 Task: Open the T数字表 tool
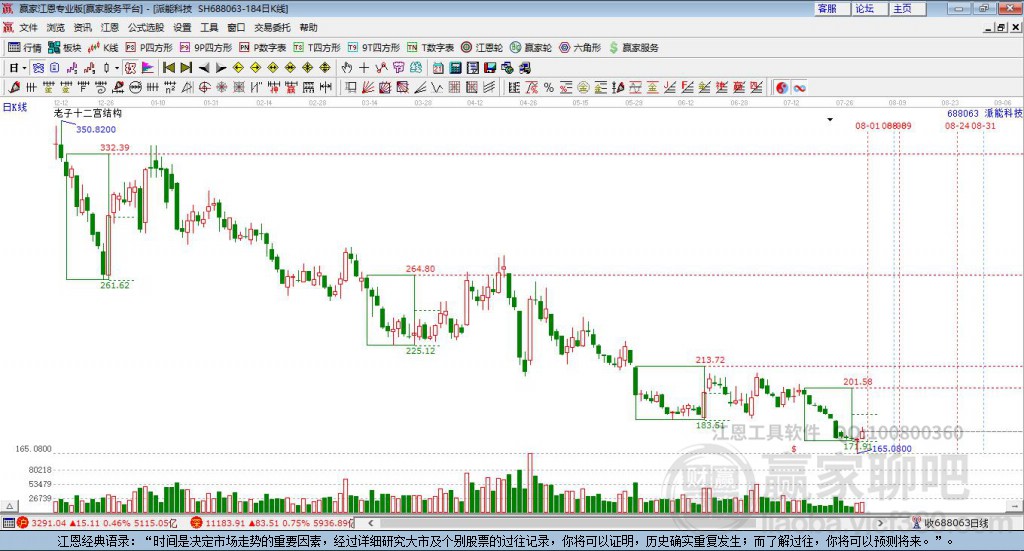[x=430, y=48]
